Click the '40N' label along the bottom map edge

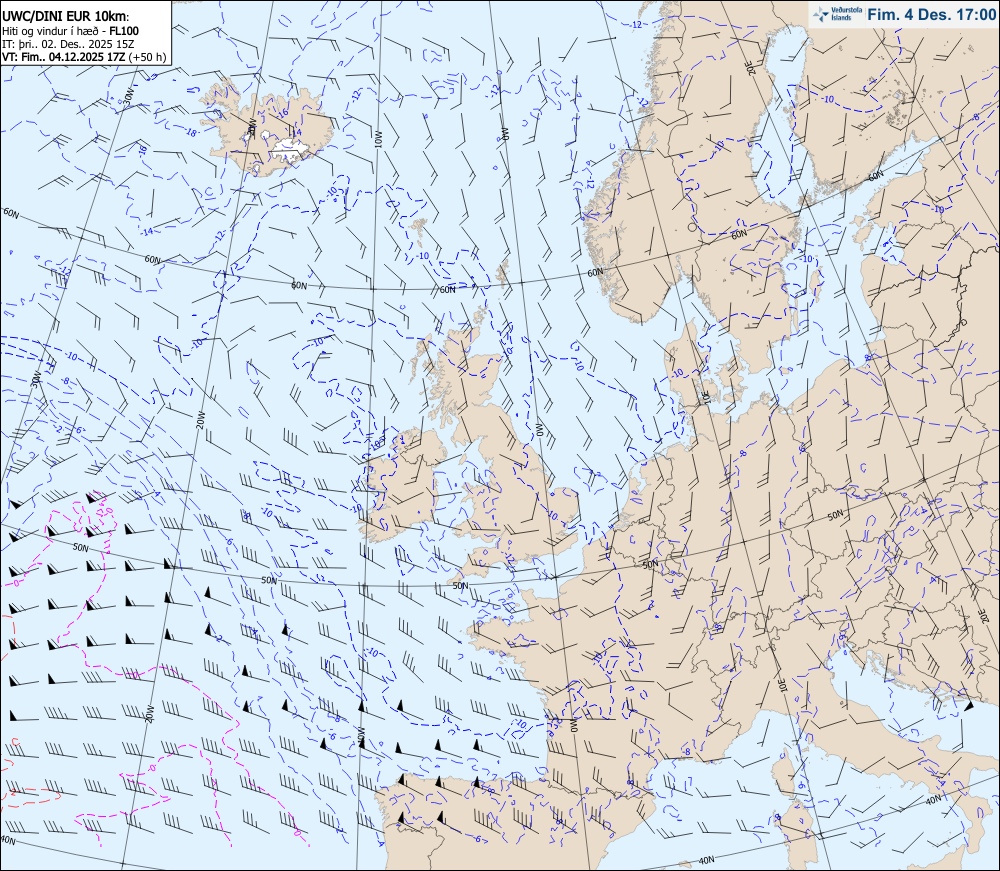click(707, 860)
